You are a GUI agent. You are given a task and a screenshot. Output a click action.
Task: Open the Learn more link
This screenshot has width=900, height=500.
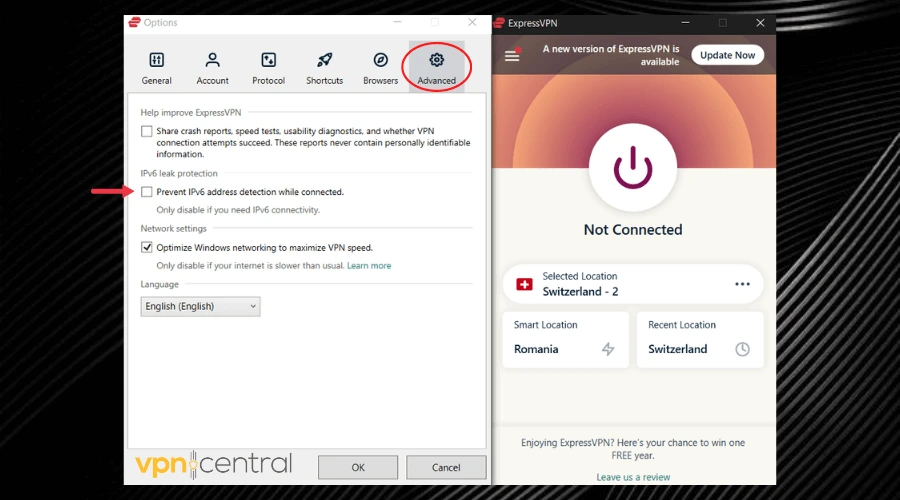point(369,266)
